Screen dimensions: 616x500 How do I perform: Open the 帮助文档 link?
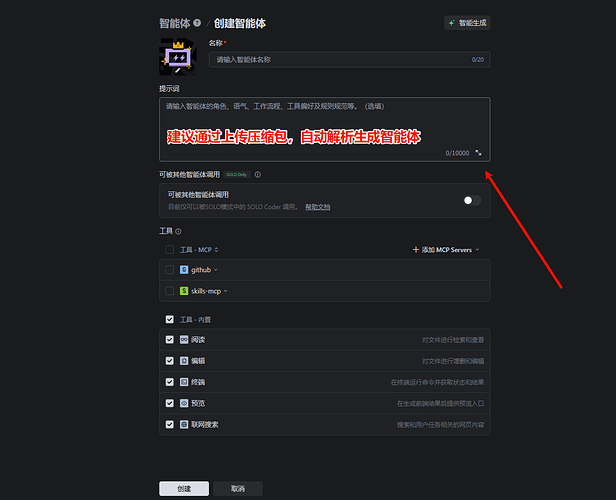point(317,207)
